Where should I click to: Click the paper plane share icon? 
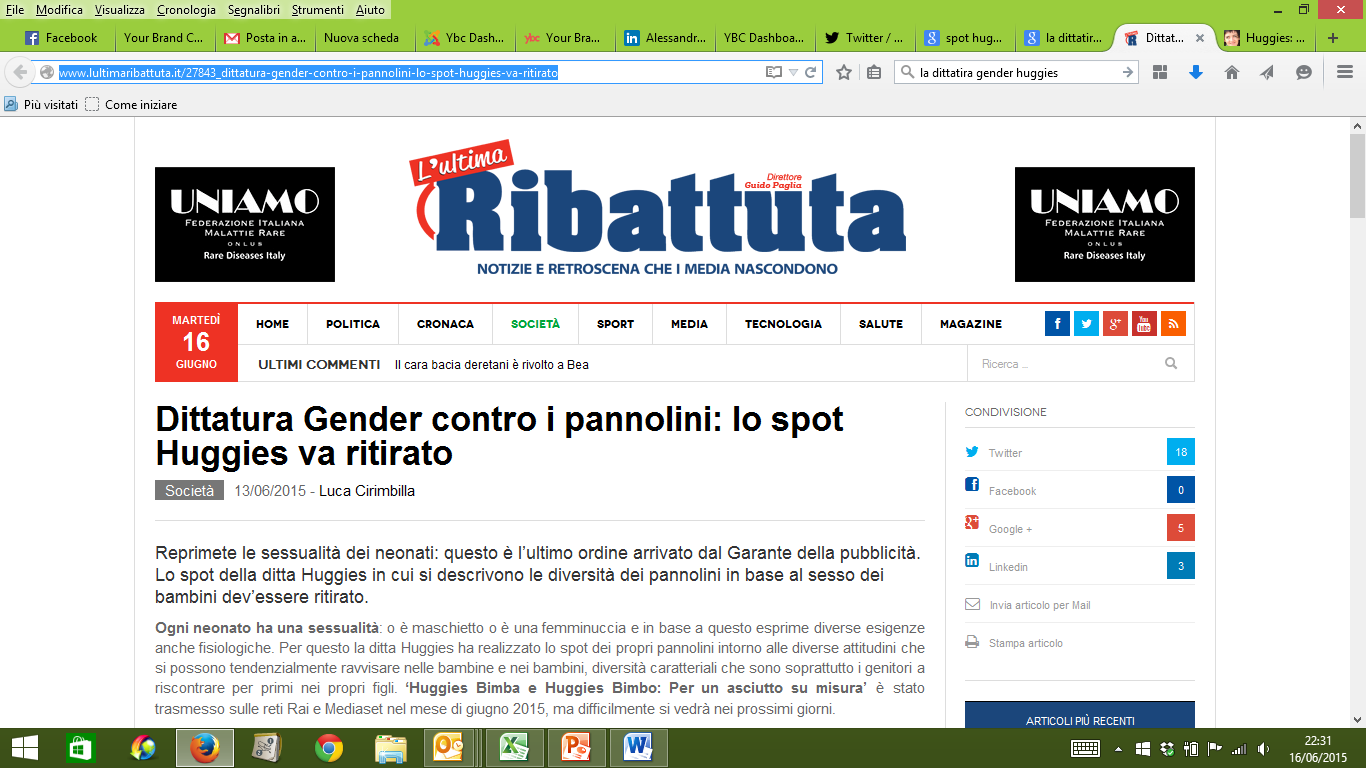pos(1267,72)
